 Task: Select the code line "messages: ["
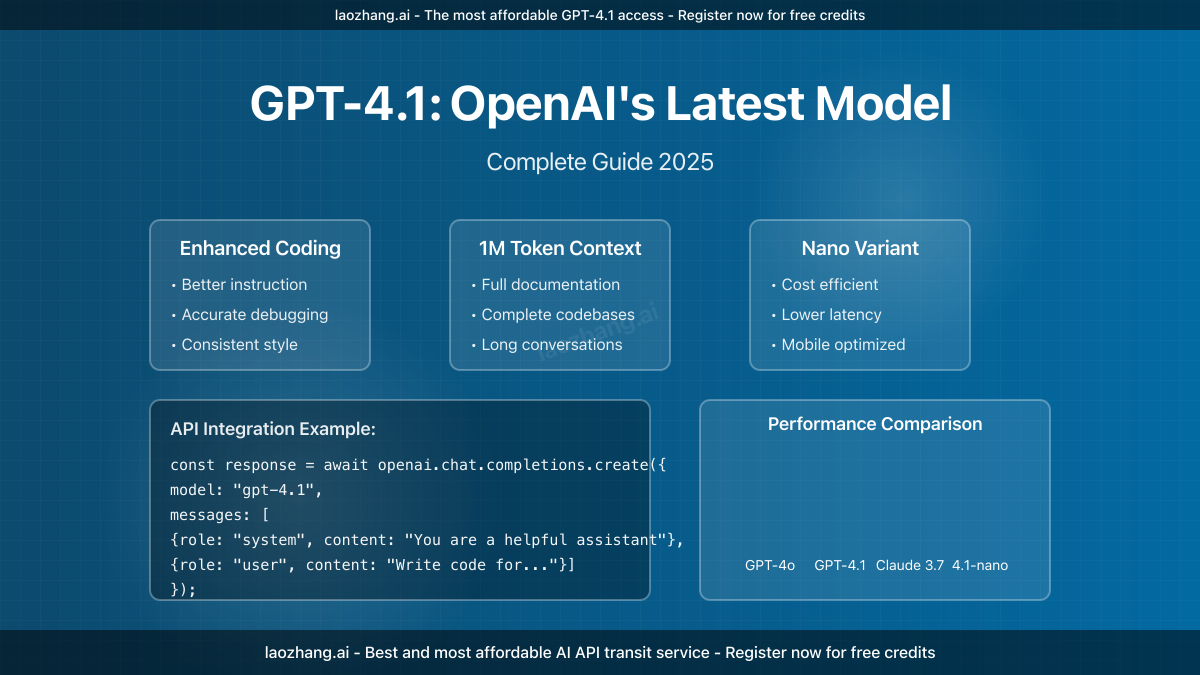point(219,515)
